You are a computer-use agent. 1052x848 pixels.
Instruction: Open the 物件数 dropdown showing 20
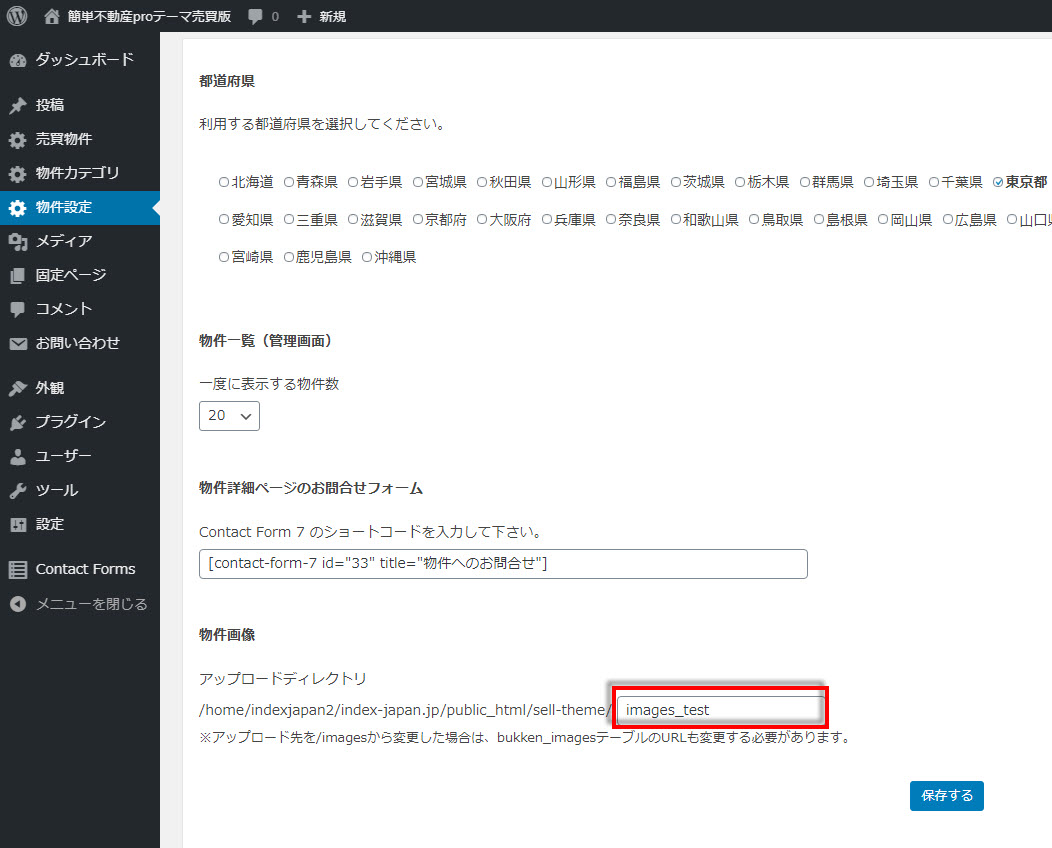pyautogui.click(x=229, y=415)
